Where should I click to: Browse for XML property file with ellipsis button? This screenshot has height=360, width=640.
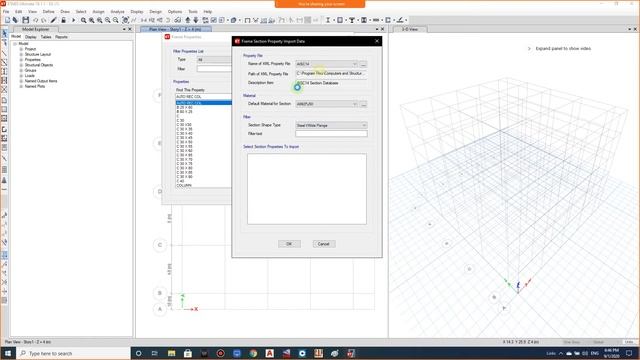(x=363, y=64)
